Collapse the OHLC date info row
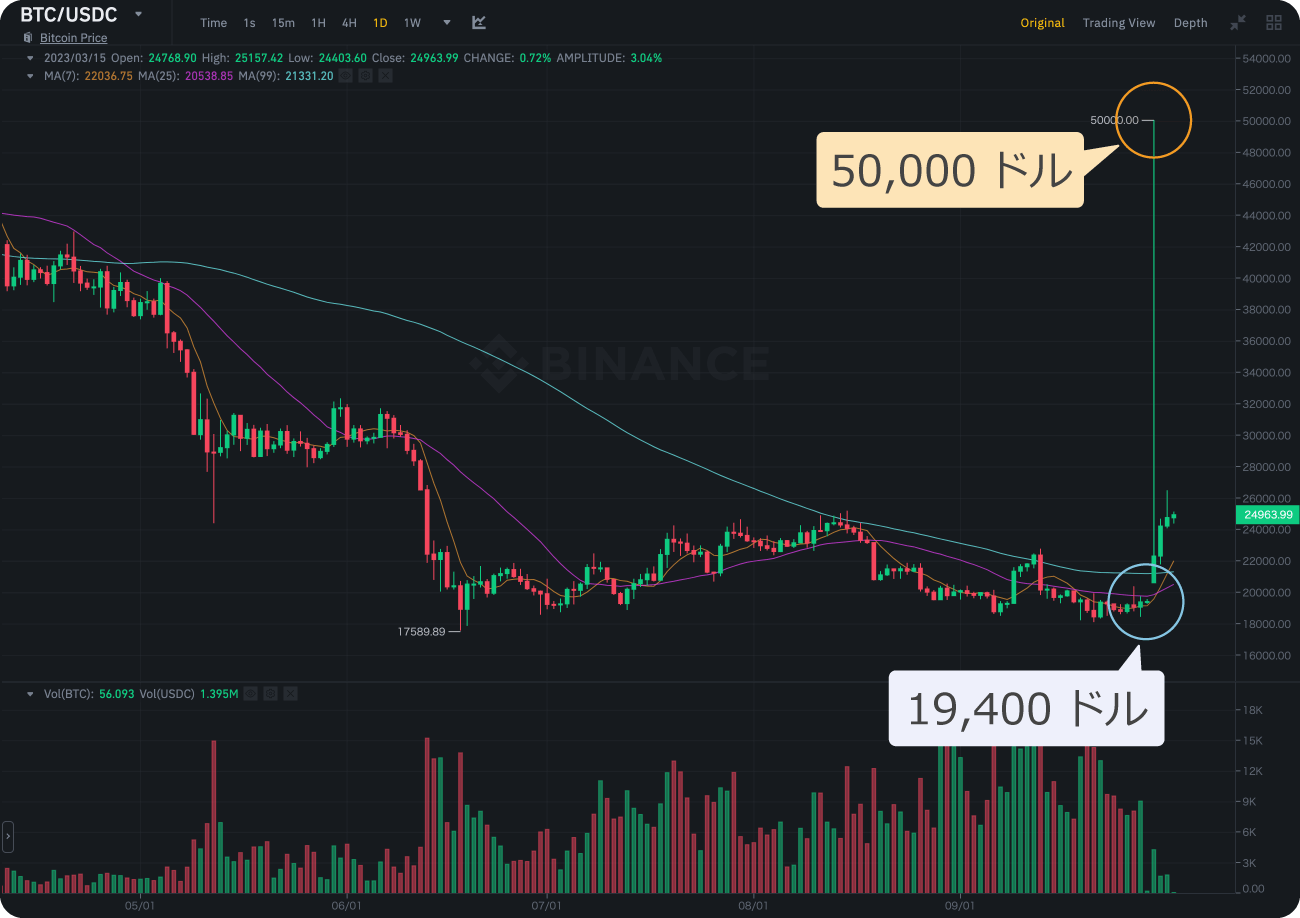This screenshot has height=918, width=1300. pyautogui.click(x=30, y=58)
